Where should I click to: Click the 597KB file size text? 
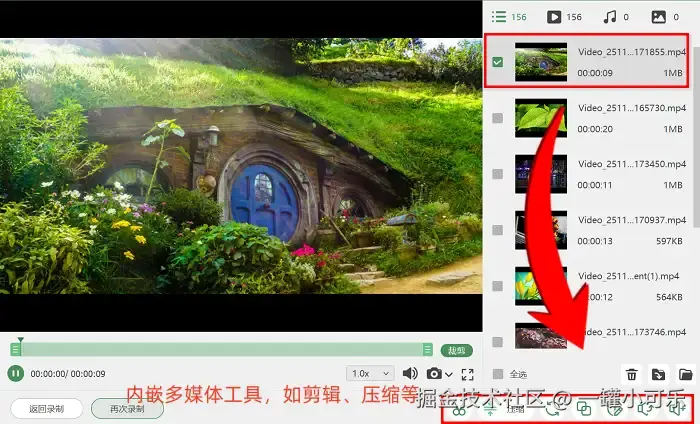pos(669,241)
